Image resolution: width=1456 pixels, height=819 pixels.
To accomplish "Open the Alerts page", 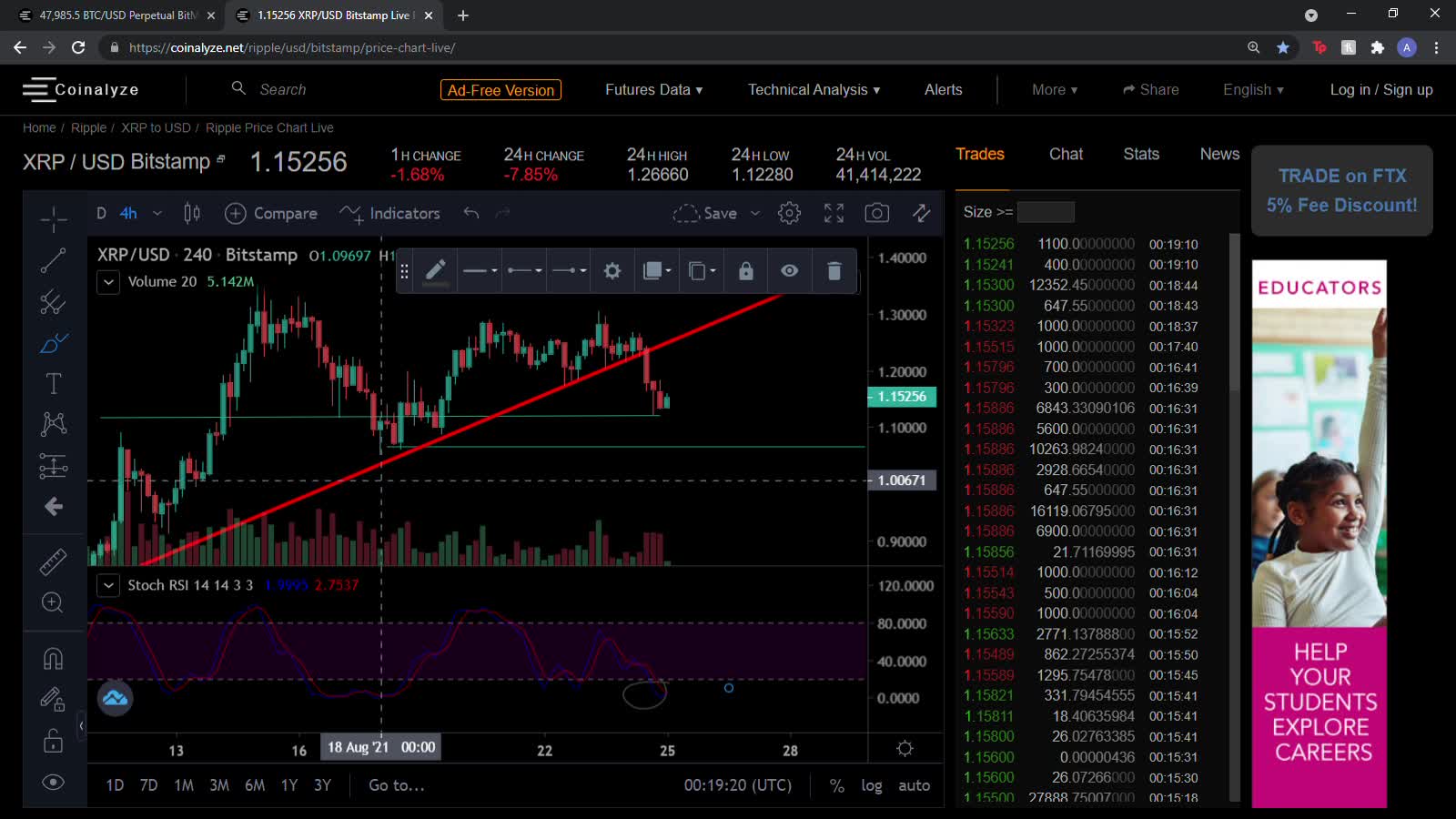I will [x=943, y=89].
